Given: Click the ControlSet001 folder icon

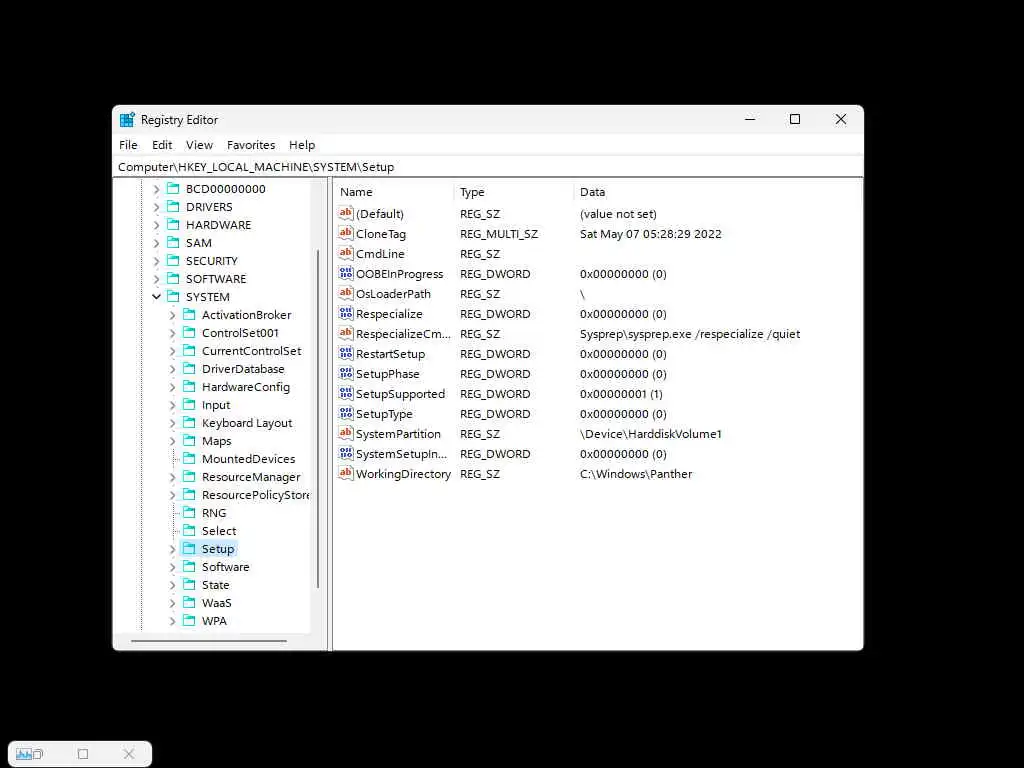Looking at the screenshot, I should tap(189, 332).
